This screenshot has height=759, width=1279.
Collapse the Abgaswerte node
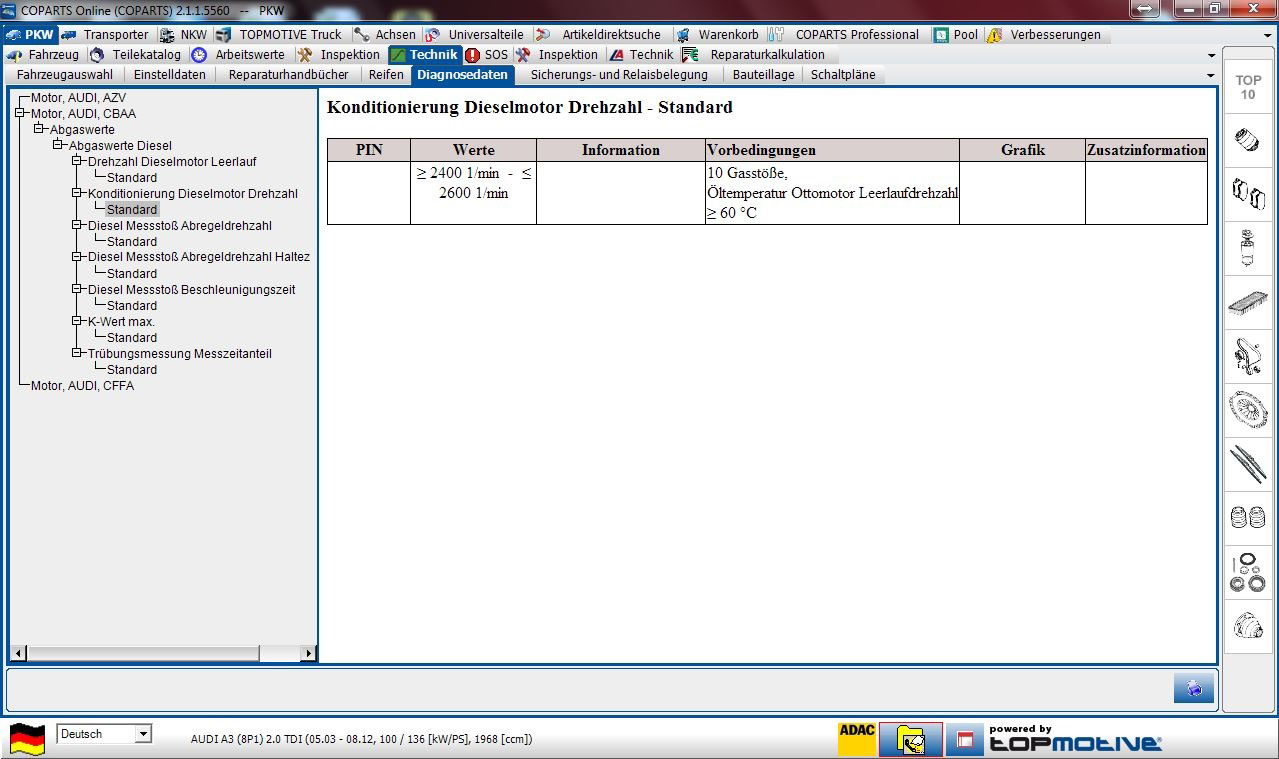coord(39,129)
